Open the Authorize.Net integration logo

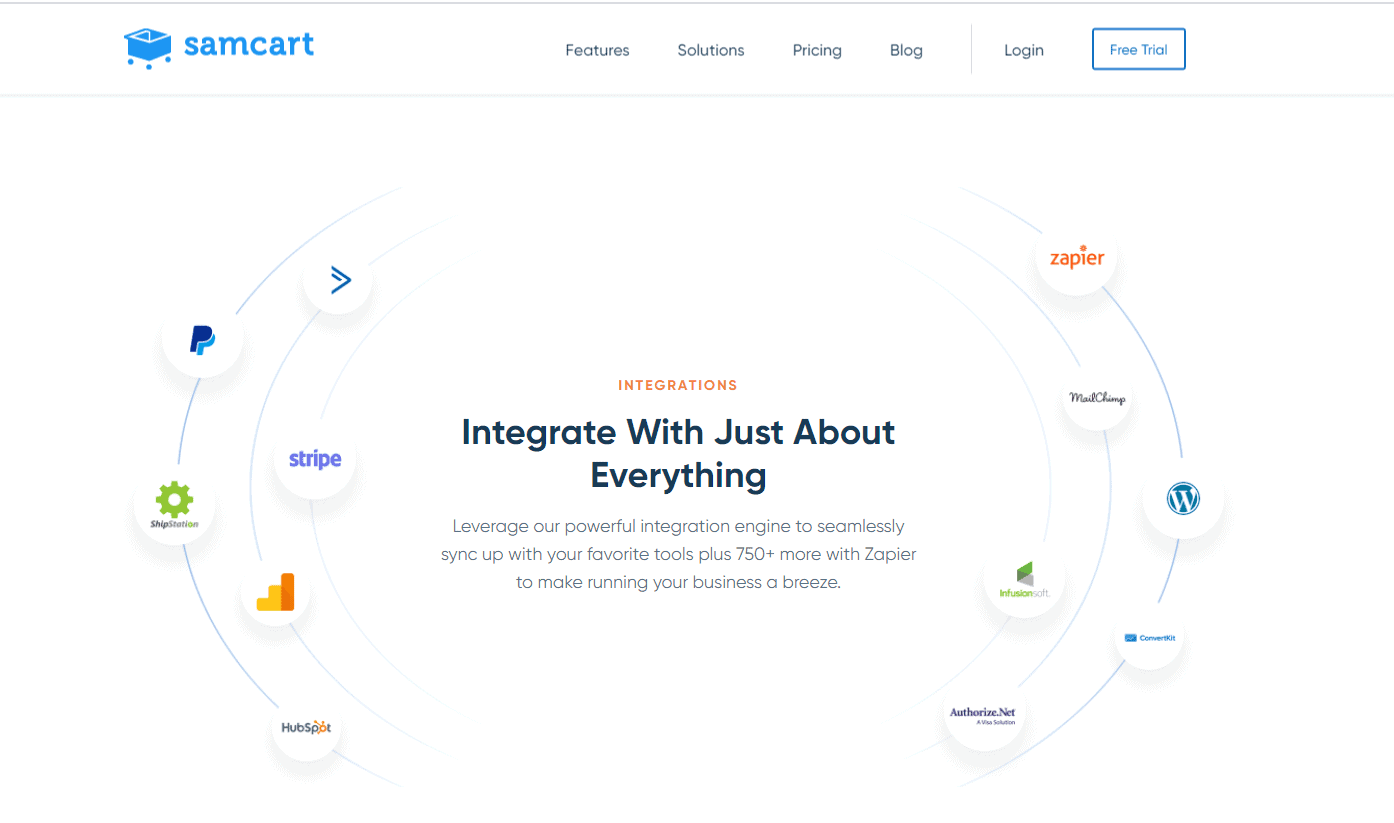[982, 715]
